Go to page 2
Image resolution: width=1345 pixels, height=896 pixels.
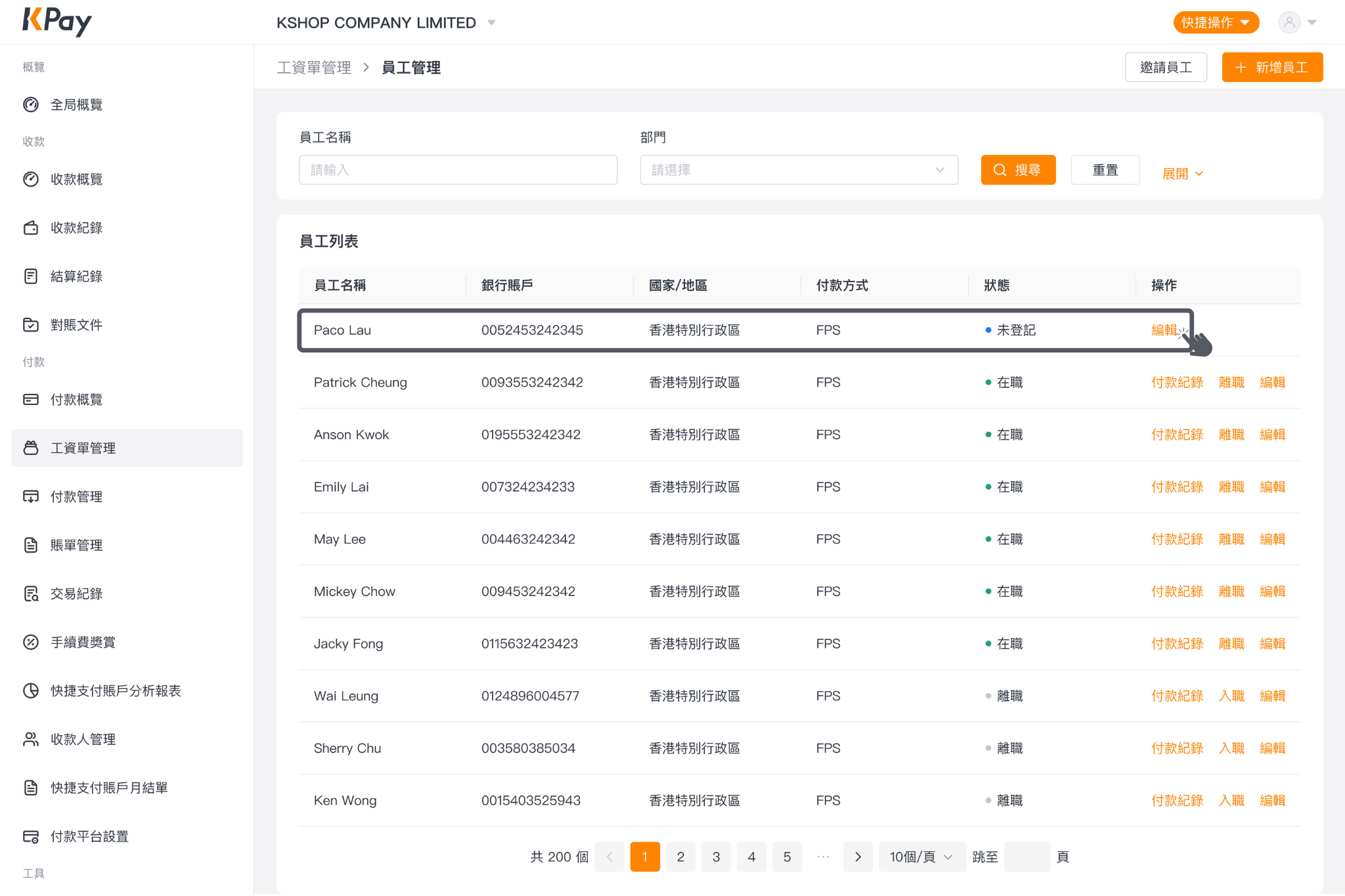(680, 858)
